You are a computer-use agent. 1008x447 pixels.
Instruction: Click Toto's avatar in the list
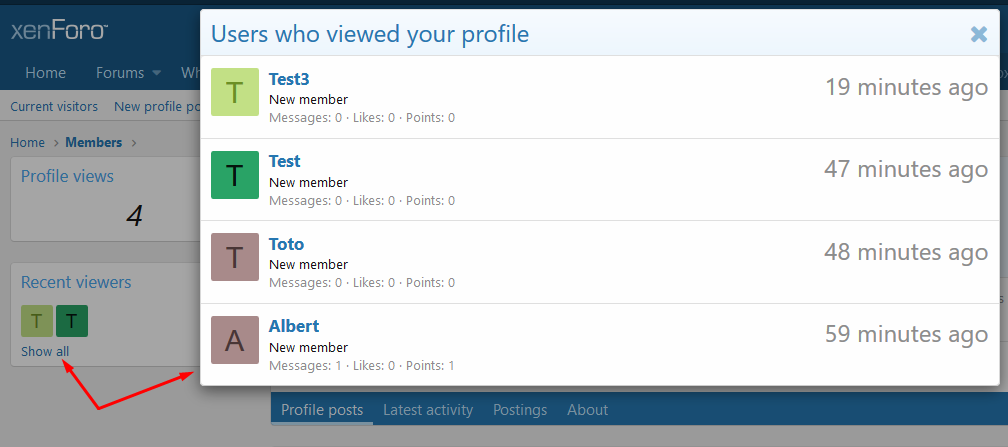coord(235,257)
